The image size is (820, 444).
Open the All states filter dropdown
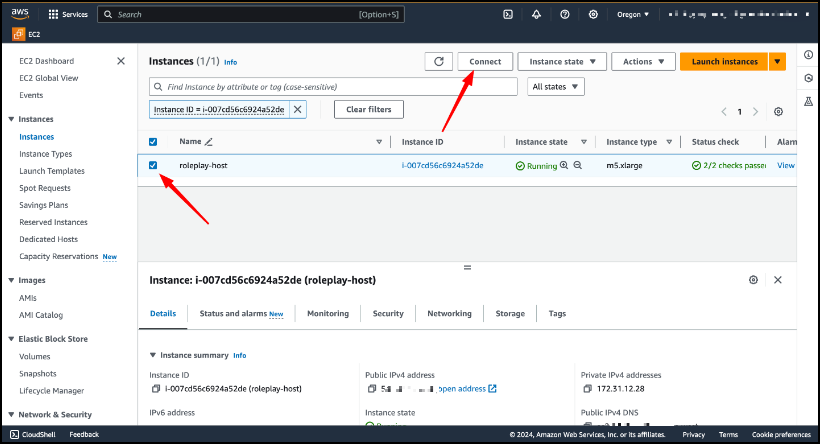[x=555, y=87]
